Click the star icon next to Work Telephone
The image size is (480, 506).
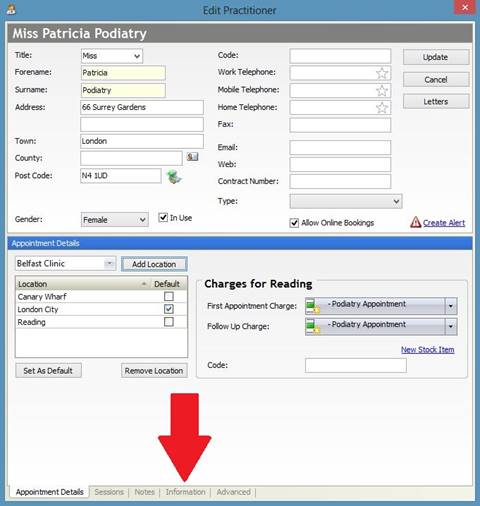382,73
